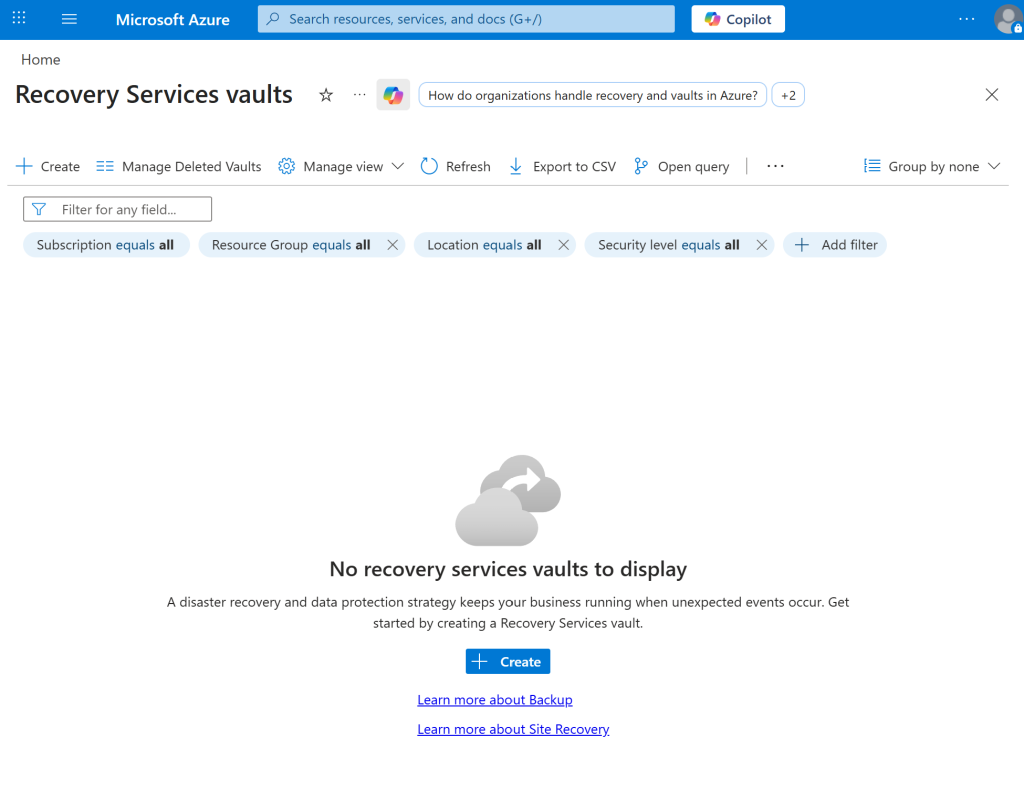Screen dimensions: 1024x790
Task: Open the Azure portal hamburger menu
Action: coord(69,19)
